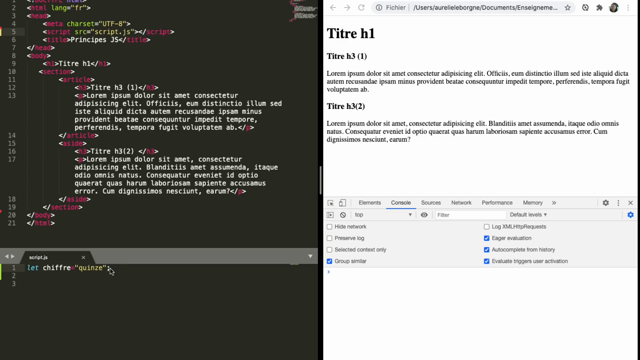The height and width of the screenshot is (360, 640).
Task: Uncheck the Eager evaluation checkbox
Action: pyautogui.click(x=487, y=238)
